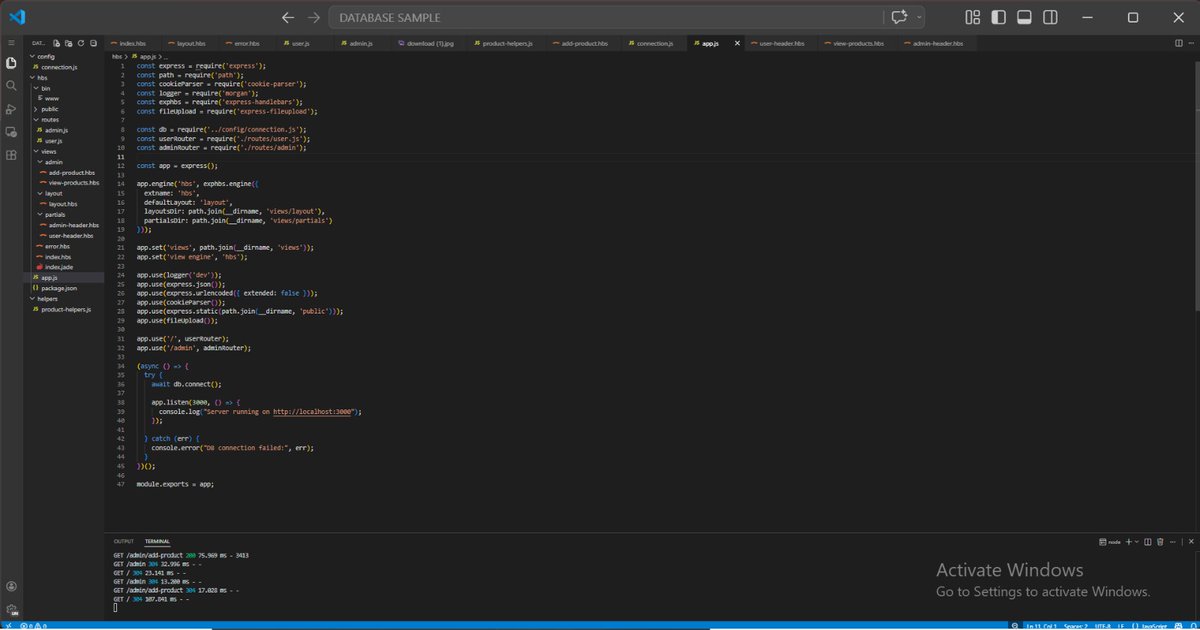Image resolution: width=1200 pixels, height=630 pixels.
Task: Select the TERMINAL panel tab
Action: [x=157, y=542]
